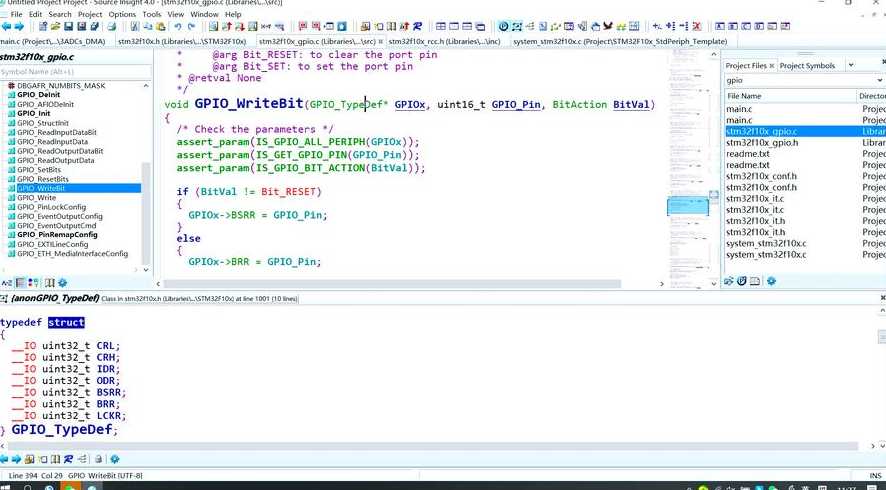Open the gpio search box dropdown

pos(881,80)
